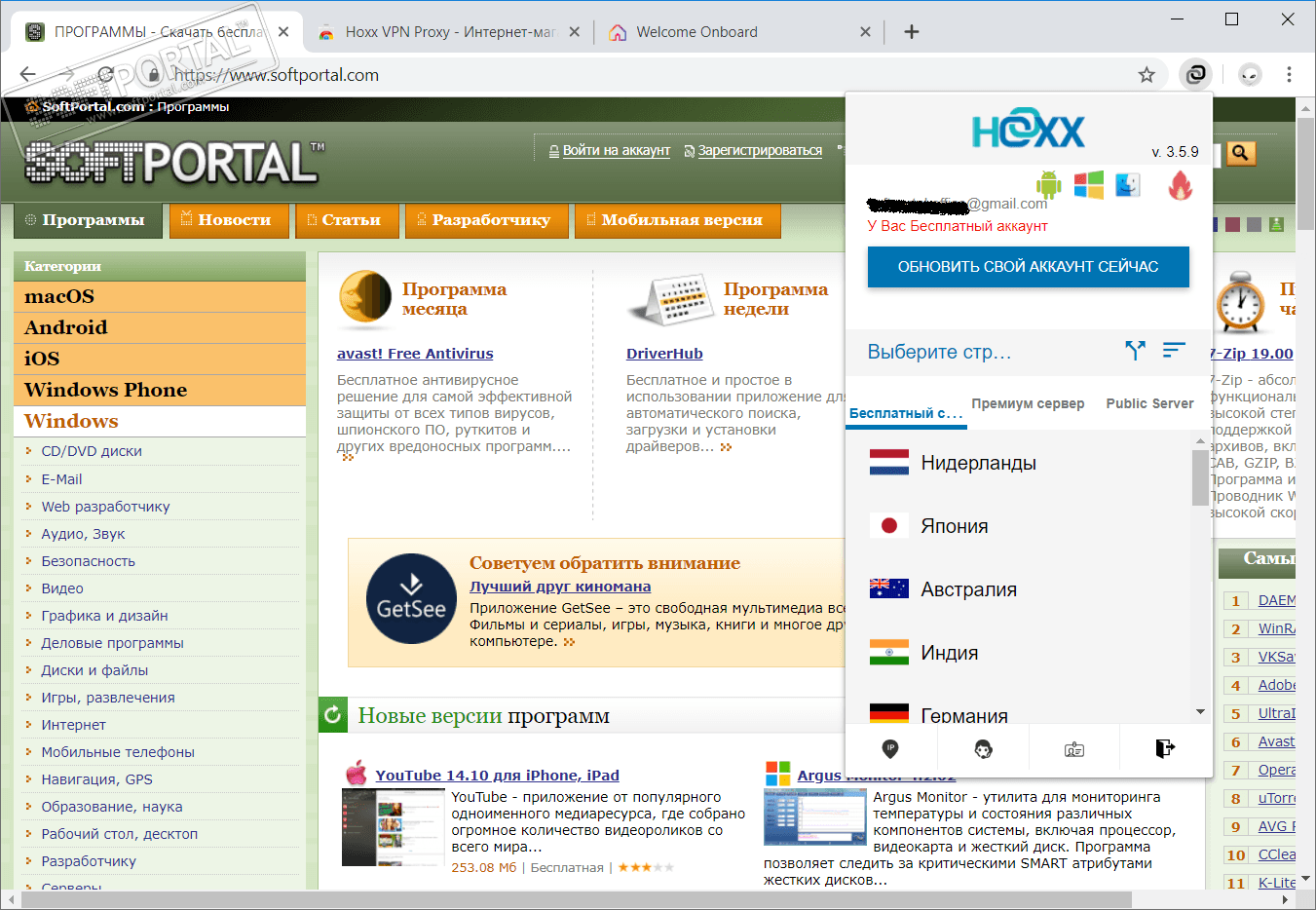
Task: Select the Japan flag icon
Action: 889,525
